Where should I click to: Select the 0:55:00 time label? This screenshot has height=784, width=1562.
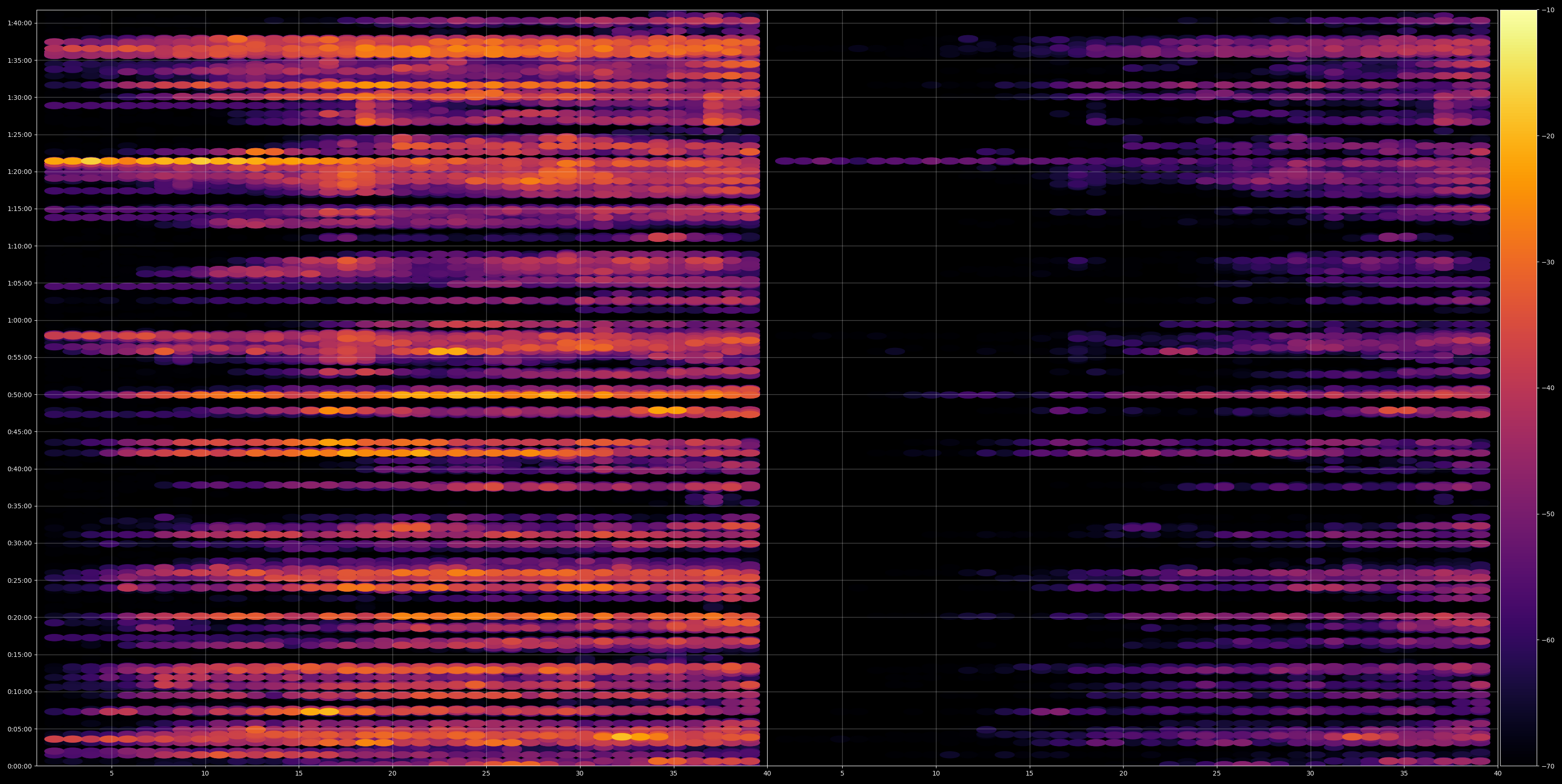[x=19, y=357]
